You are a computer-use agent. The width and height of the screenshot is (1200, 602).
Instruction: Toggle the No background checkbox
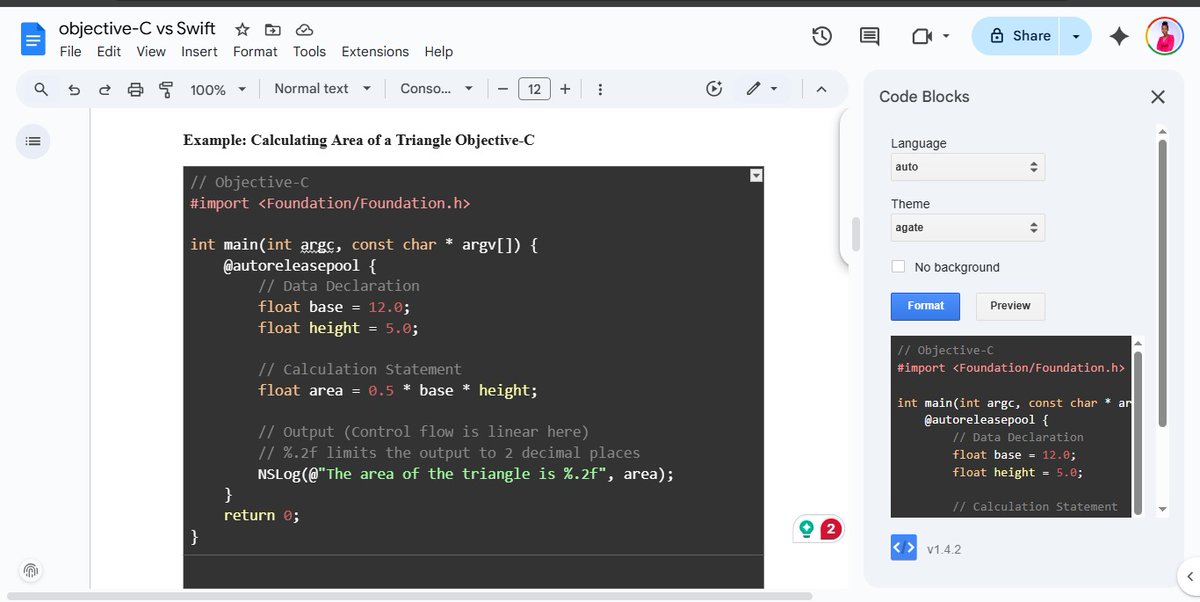[x=898, y=267]
